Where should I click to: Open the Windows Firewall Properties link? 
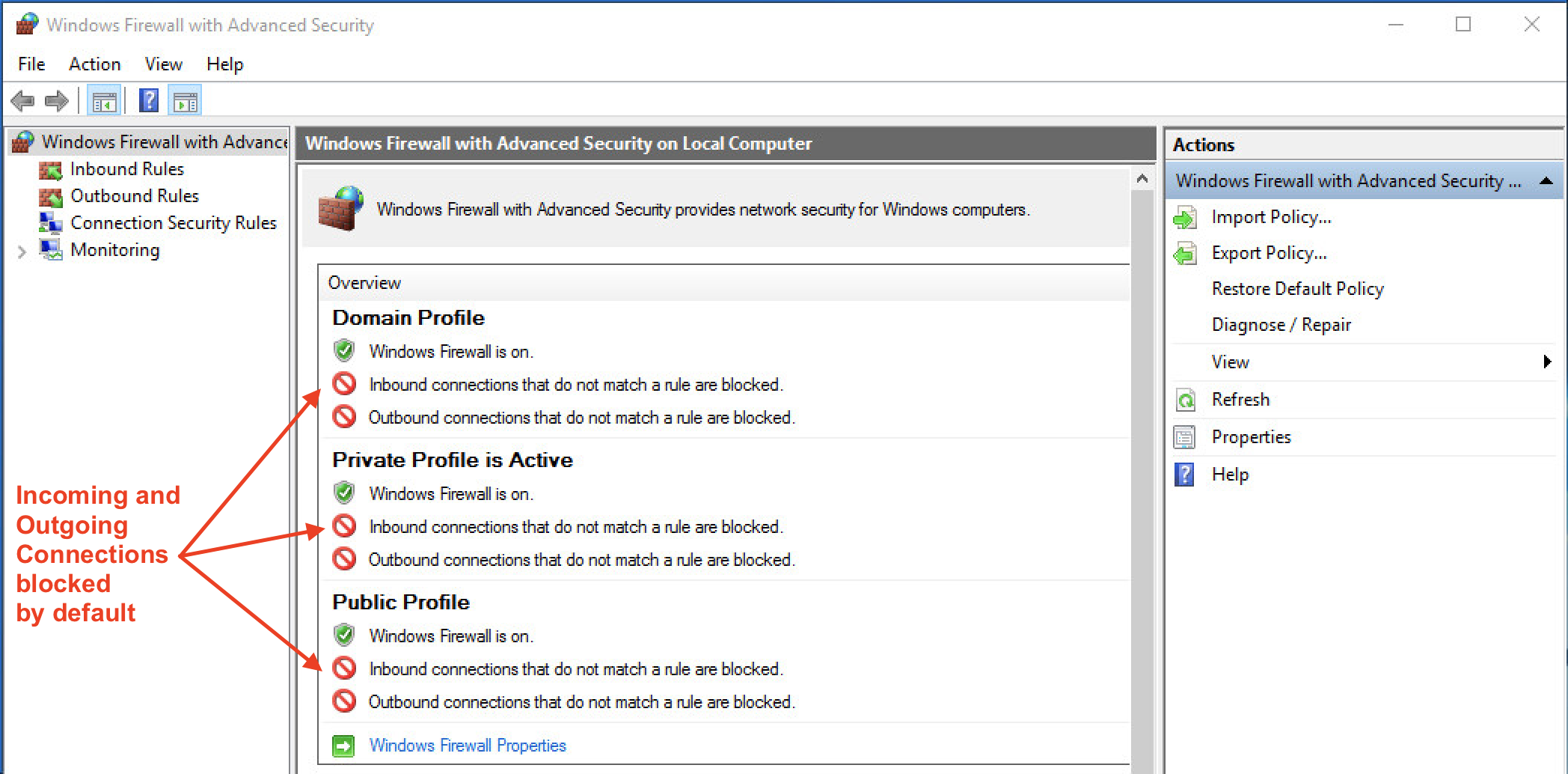pyautogui.click(x=468, y=745)
